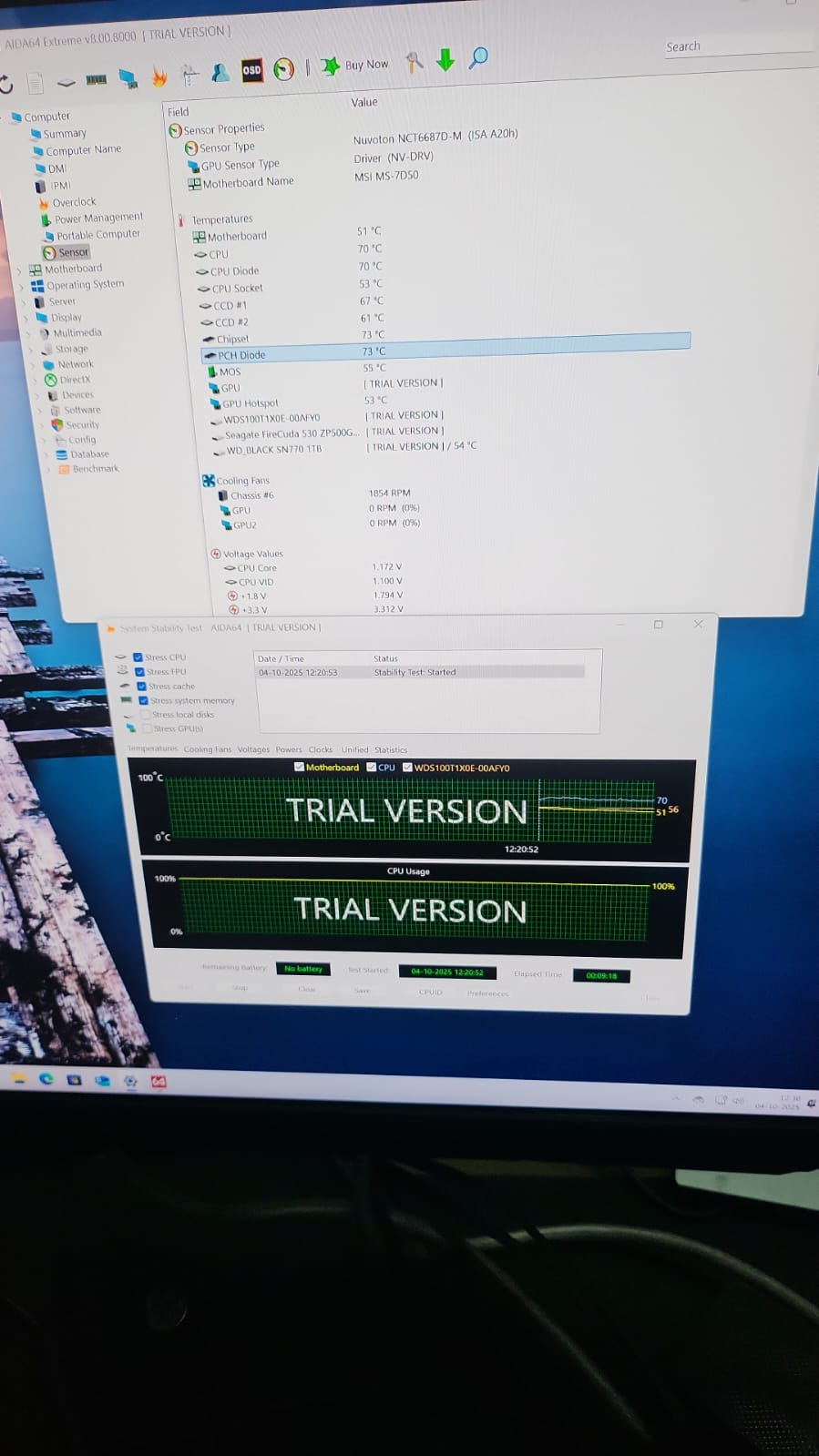The width and height of the screenshot is (819, 1456).
Task: Click the green download arrow icon
Action: tap(445, 60)
